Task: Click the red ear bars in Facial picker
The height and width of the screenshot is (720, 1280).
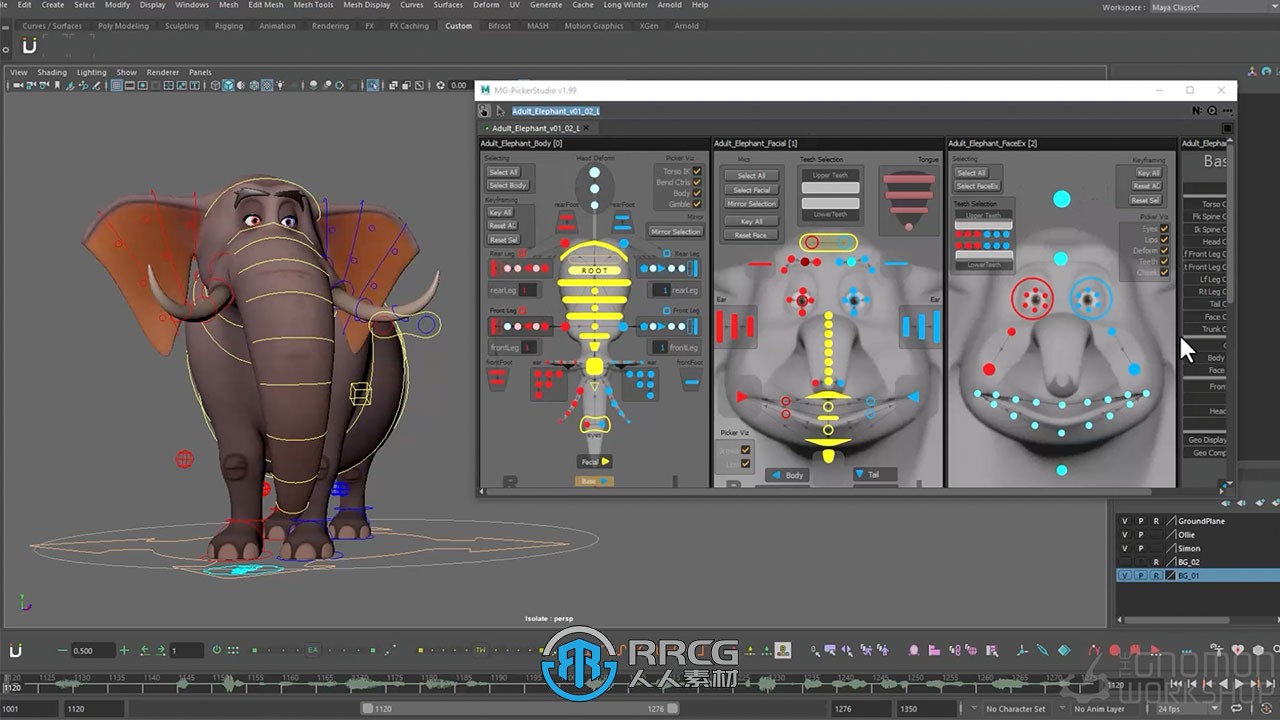Action: point(736,326)
